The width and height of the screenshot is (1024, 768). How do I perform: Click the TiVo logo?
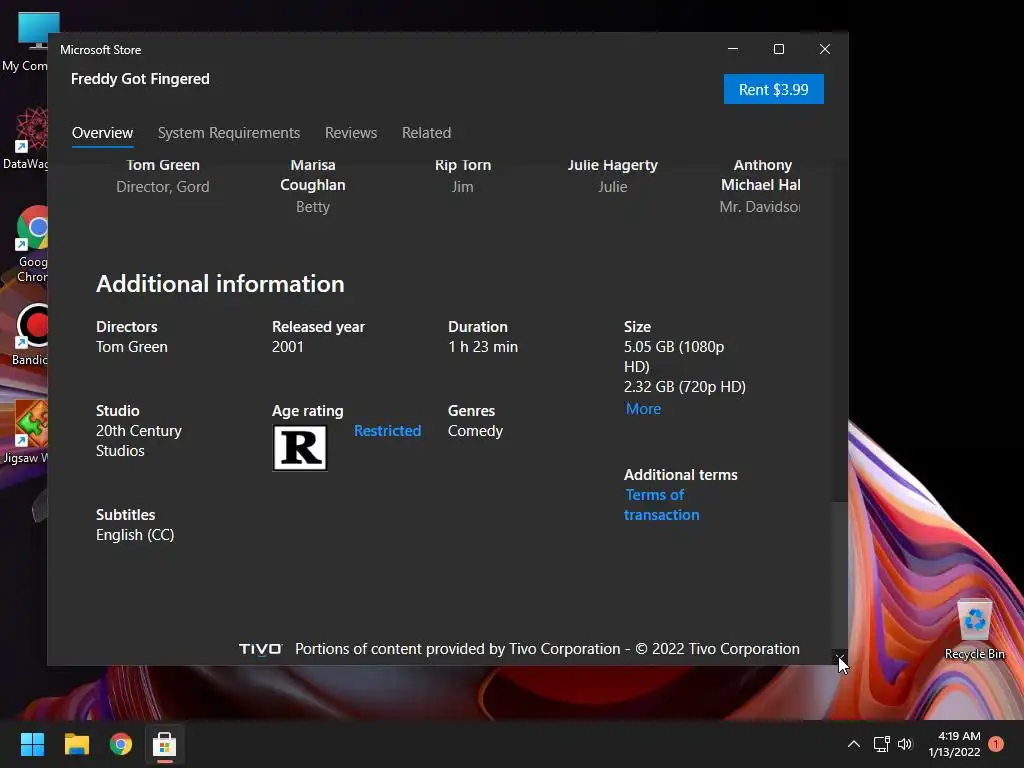tap(260, 649)
